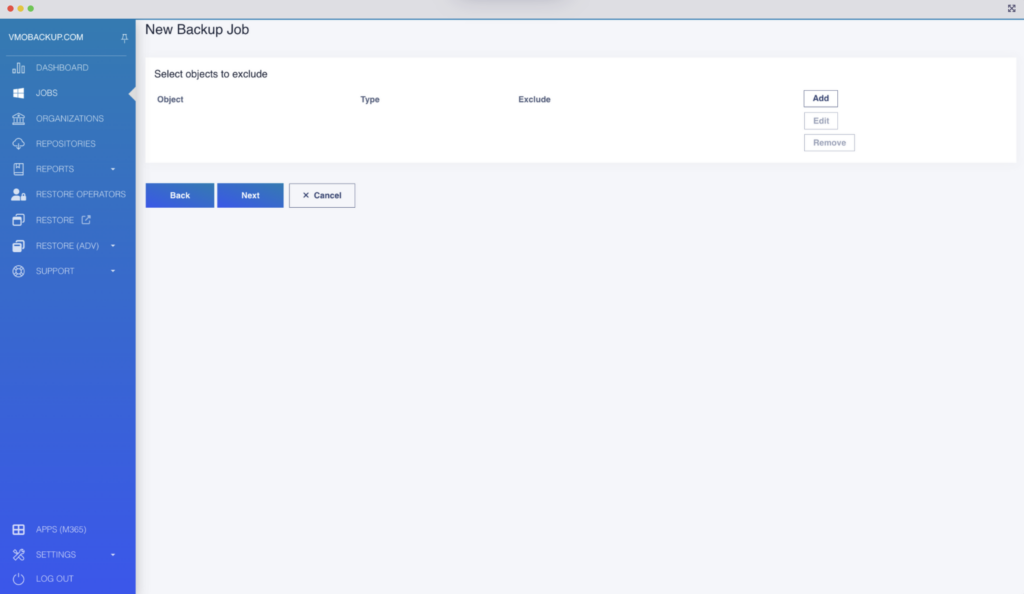Expand the Settings submenu arrow

click(113, 555)
